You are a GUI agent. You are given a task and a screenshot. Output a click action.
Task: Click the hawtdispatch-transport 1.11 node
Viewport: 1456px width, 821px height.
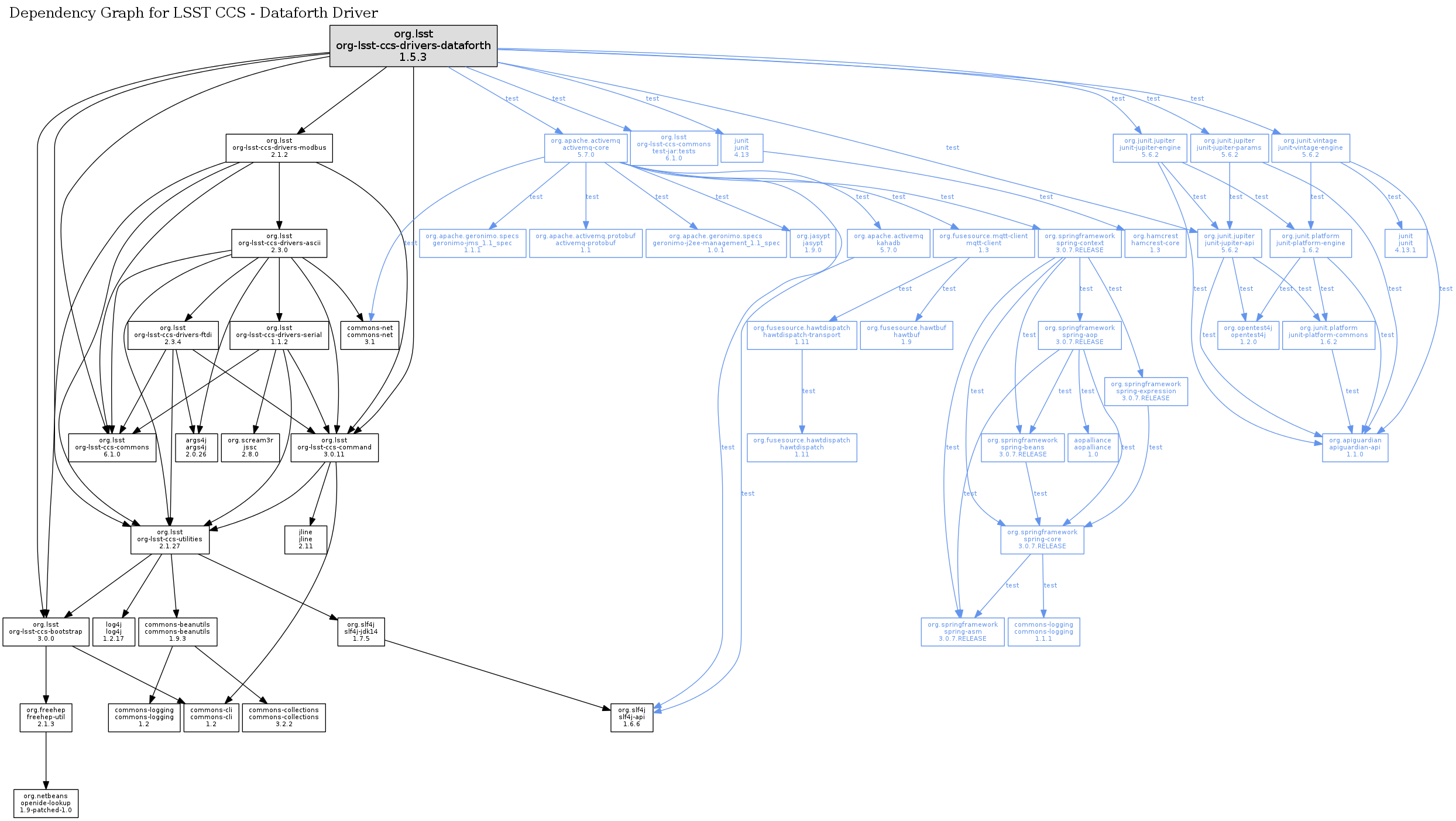[x=802, y=335]
